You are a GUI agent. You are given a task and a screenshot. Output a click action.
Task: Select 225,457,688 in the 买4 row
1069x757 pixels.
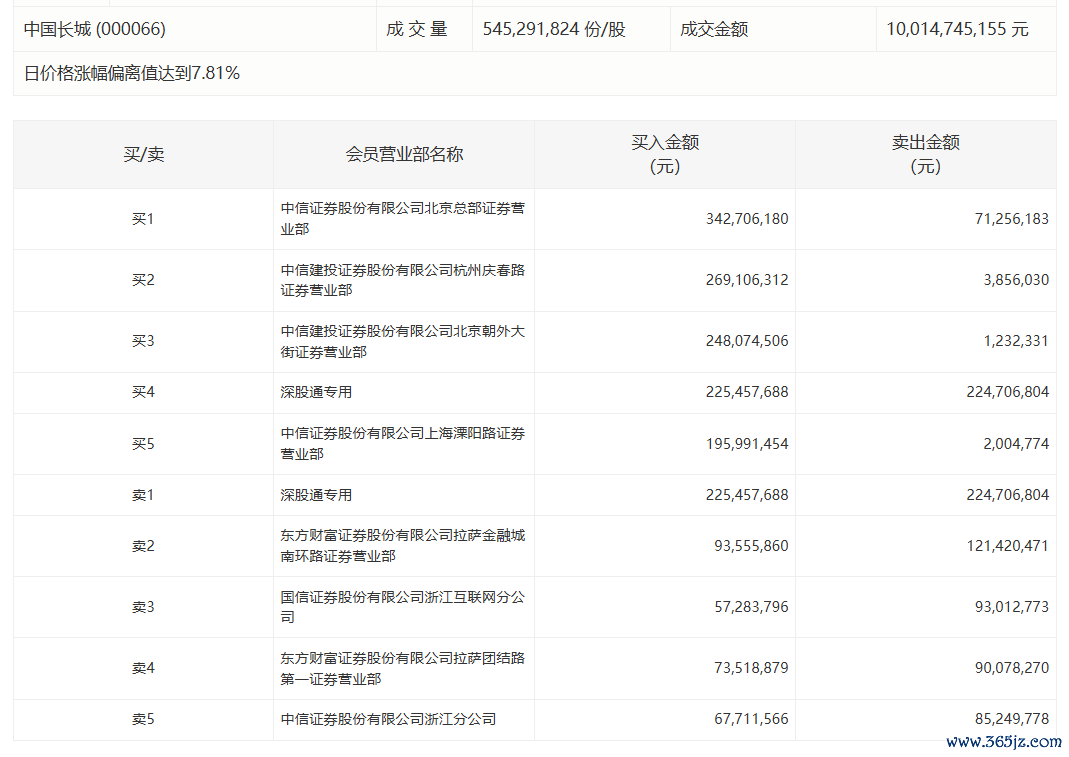(747, 392)
